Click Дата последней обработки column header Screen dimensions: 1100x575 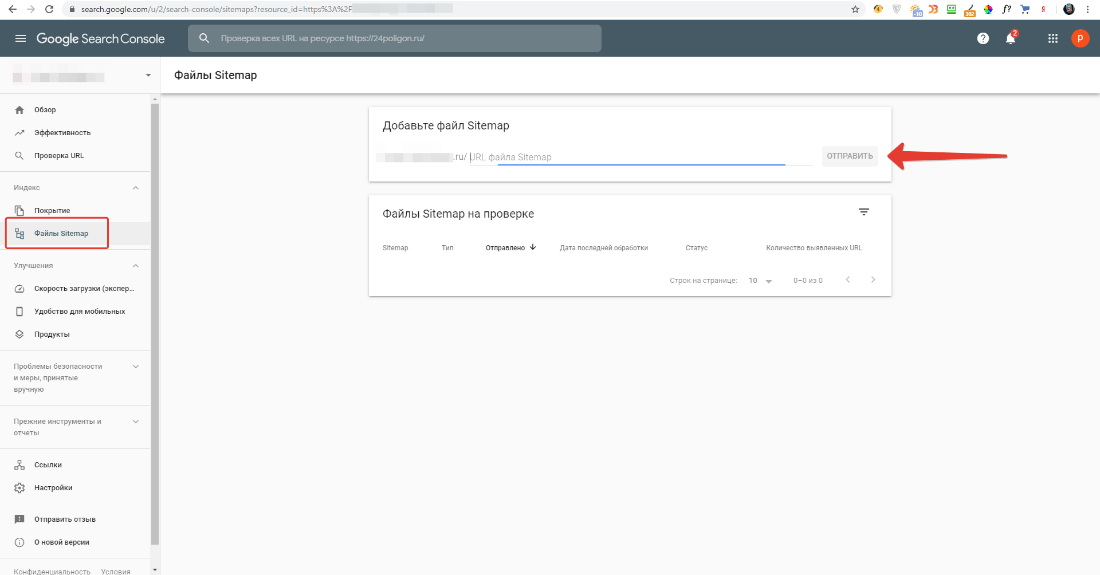point(603,248)
